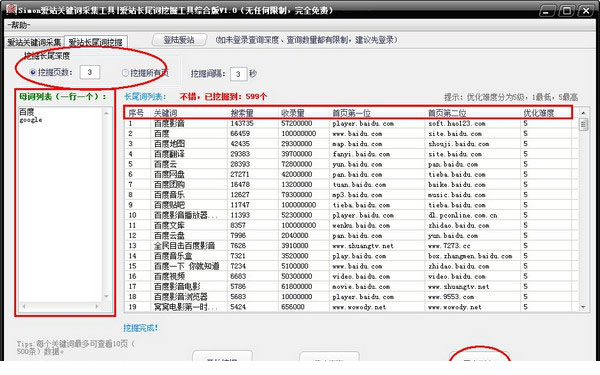This screenshot has width=600, height=375.
Task: Select the 百度影音浏览器 keyword row
Action: [x=181, y=297]
